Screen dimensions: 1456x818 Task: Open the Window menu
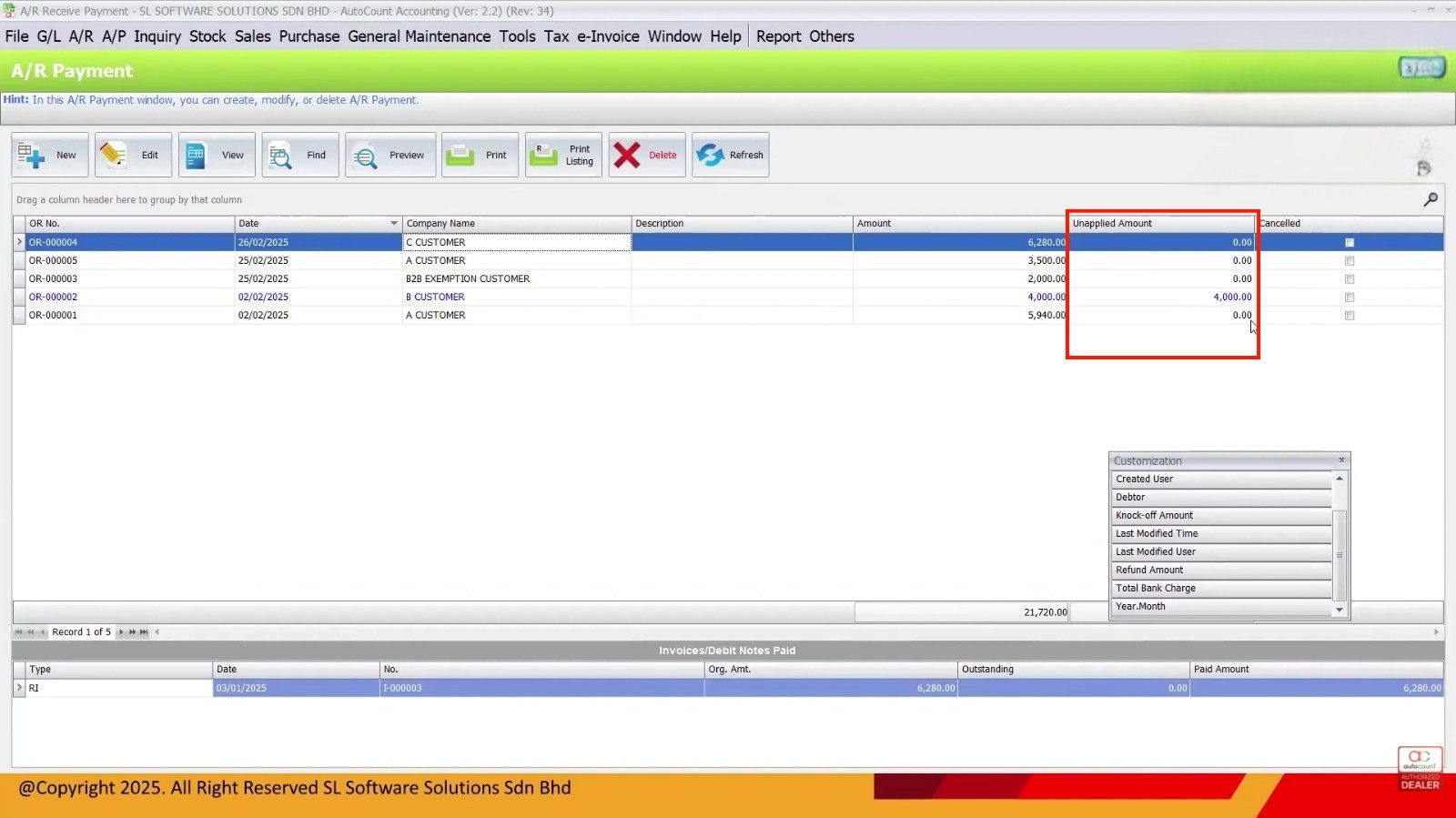tap(674, 36)
